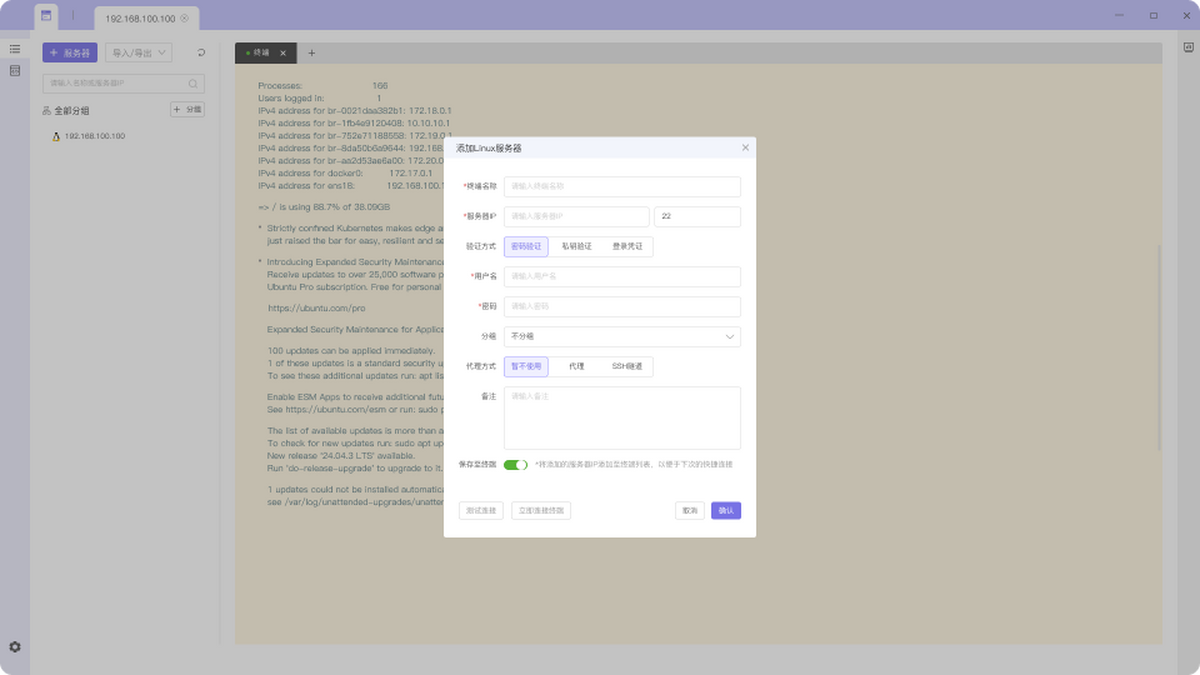Click the plus icon to add terminal tab
This screenshot has height=675, width=1200.
311,53
